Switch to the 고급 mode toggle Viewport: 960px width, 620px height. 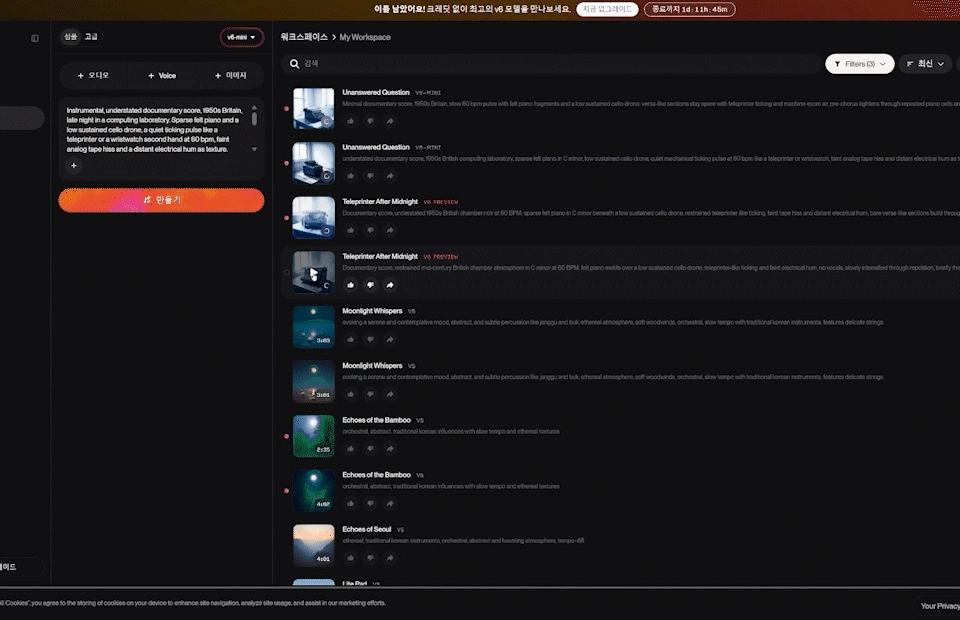point(91,37)
